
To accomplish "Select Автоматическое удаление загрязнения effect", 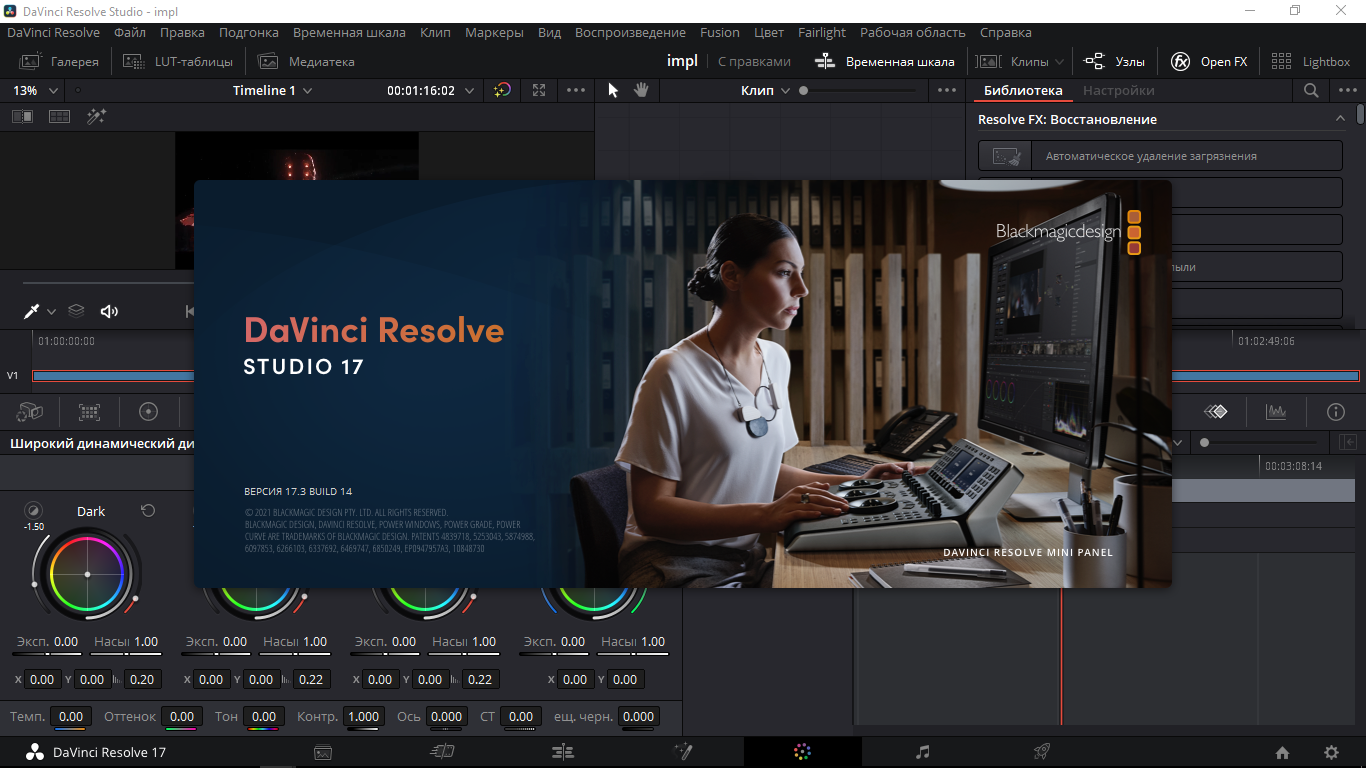I will click(1160, 156).
